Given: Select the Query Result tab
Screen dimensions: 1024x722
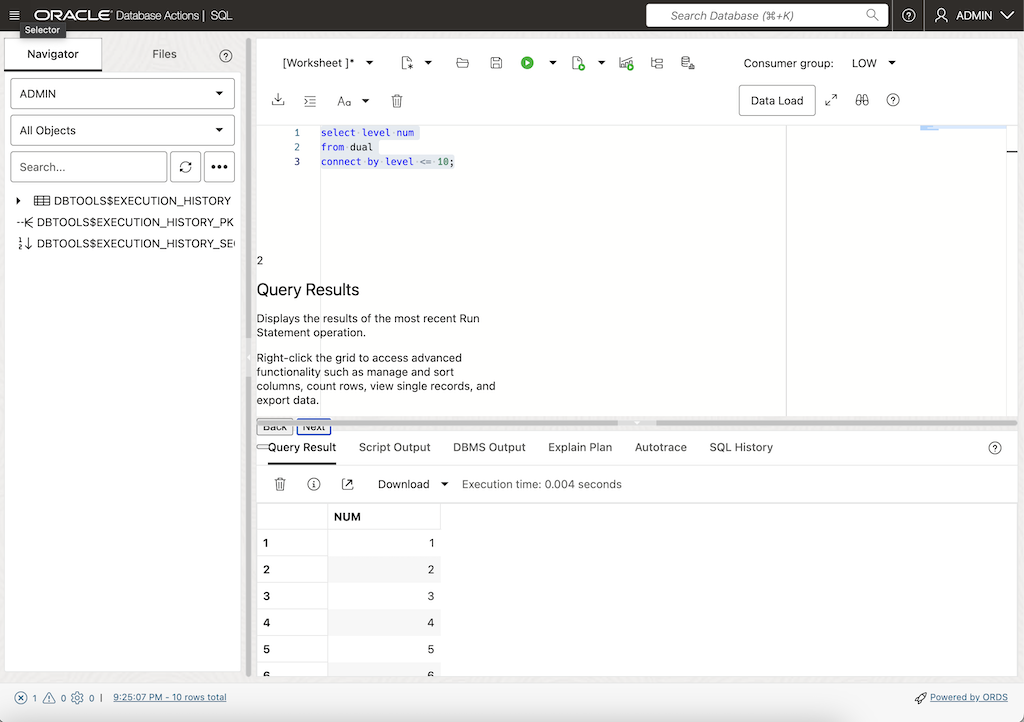Looking at the screenshot, I should click(x=302, y=447).
